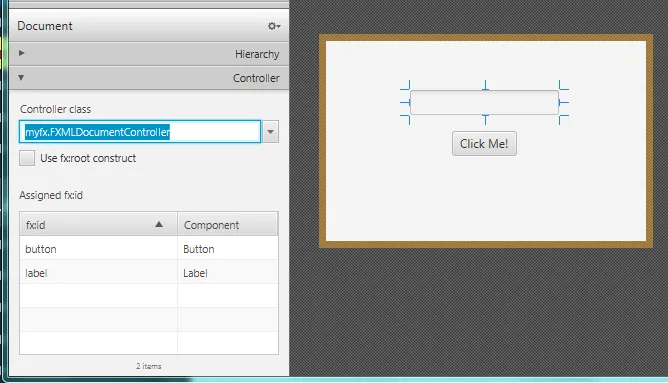668x383 pixels.
Task: Select the 'label' fx:id row
Action: tap(149, 273)
